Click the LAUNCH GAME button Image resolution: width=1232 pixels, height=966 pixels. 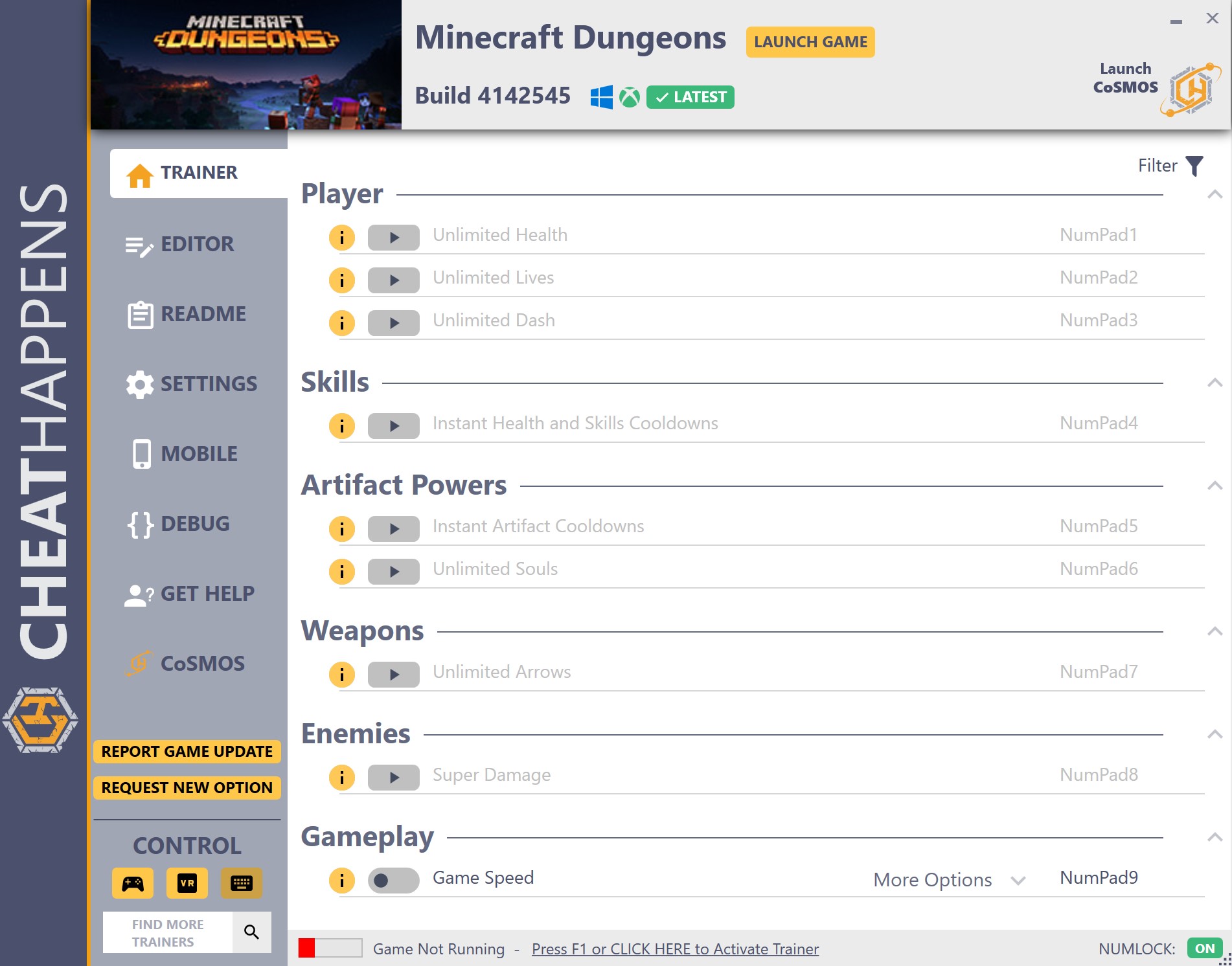click(810, 42)
